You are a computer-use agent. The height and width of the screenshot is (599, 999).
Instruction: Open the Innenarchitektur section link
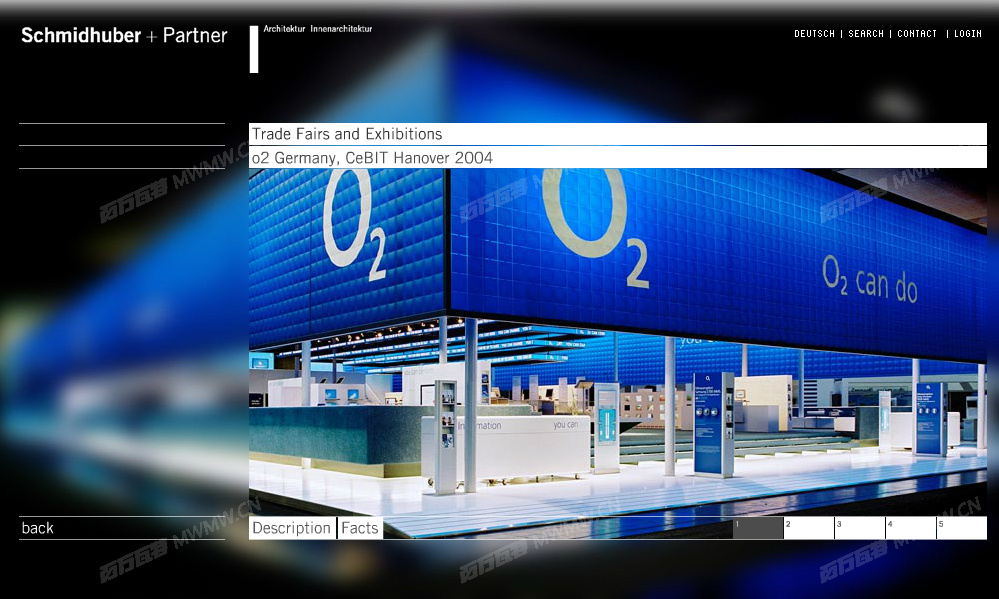coord(341,29)
